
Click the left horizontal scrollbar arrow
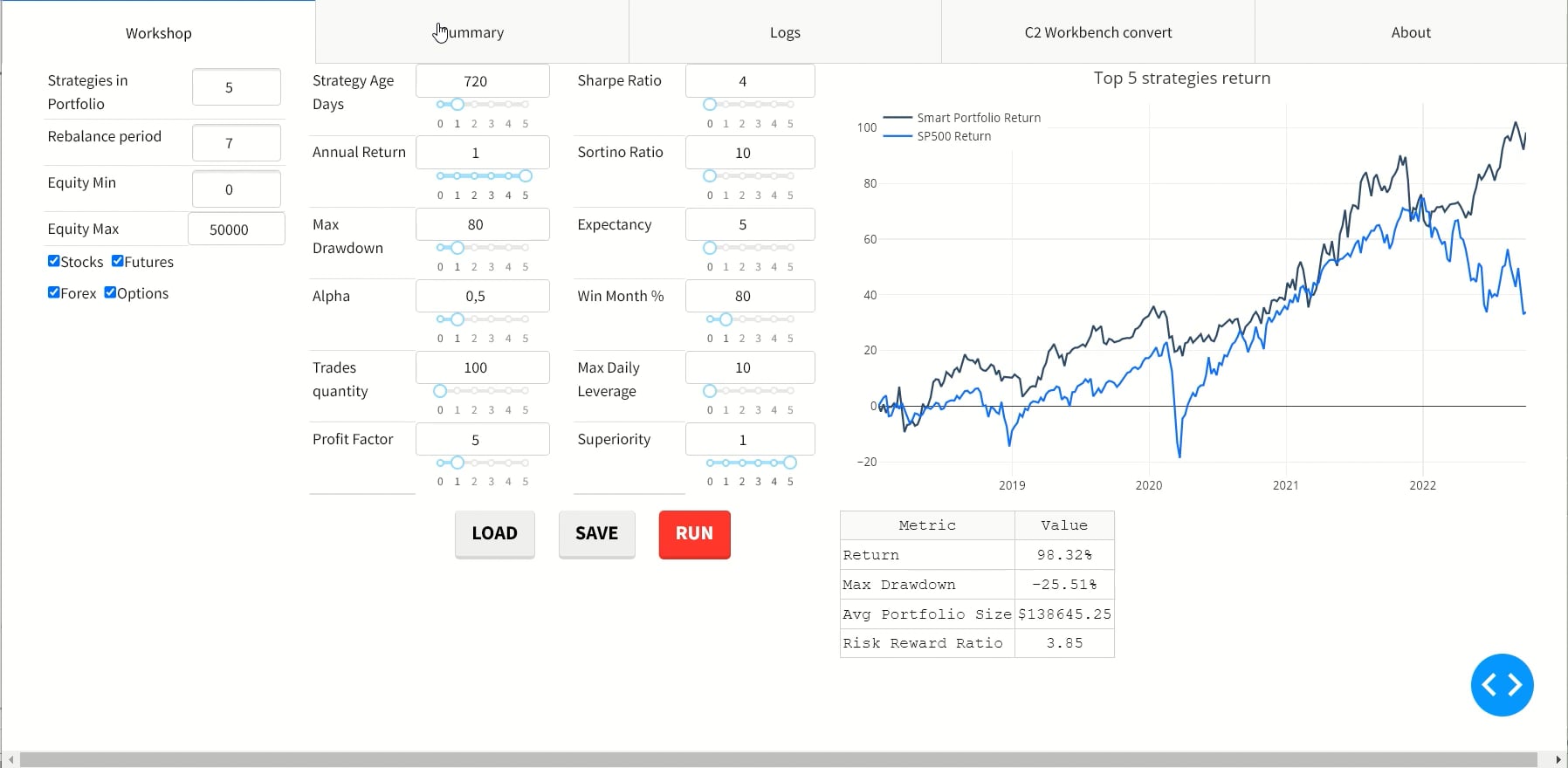(x=10, y=760)
